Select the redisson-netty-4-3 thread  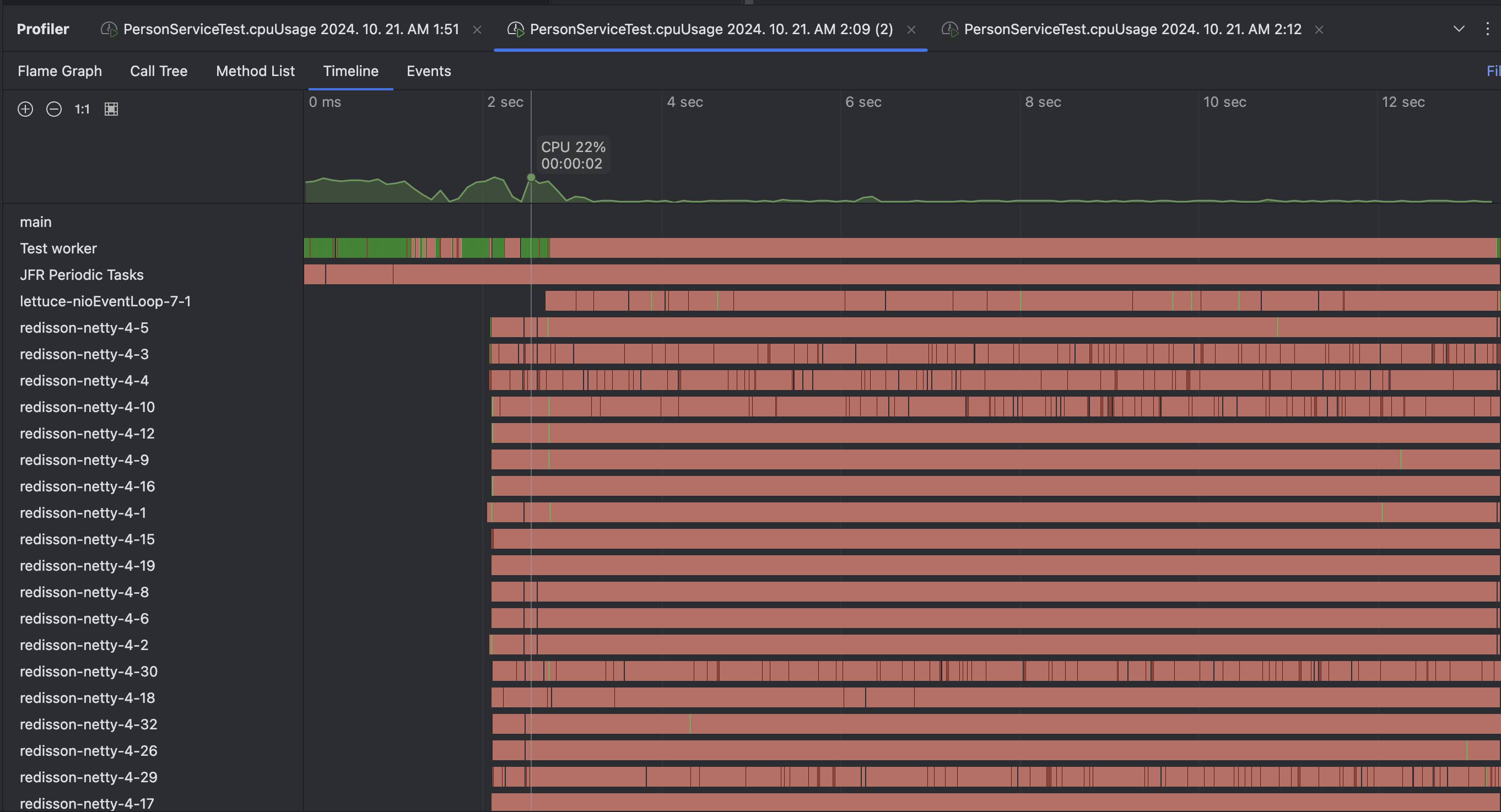tap(84, 354)
